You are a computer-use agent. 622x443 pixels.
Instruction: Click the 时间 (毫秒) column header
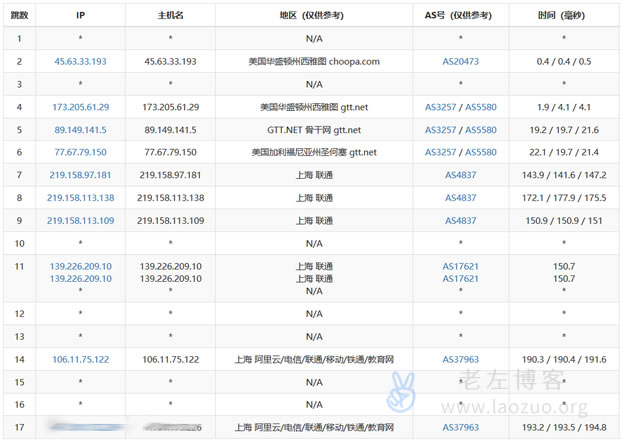click(x=563, y=16)
